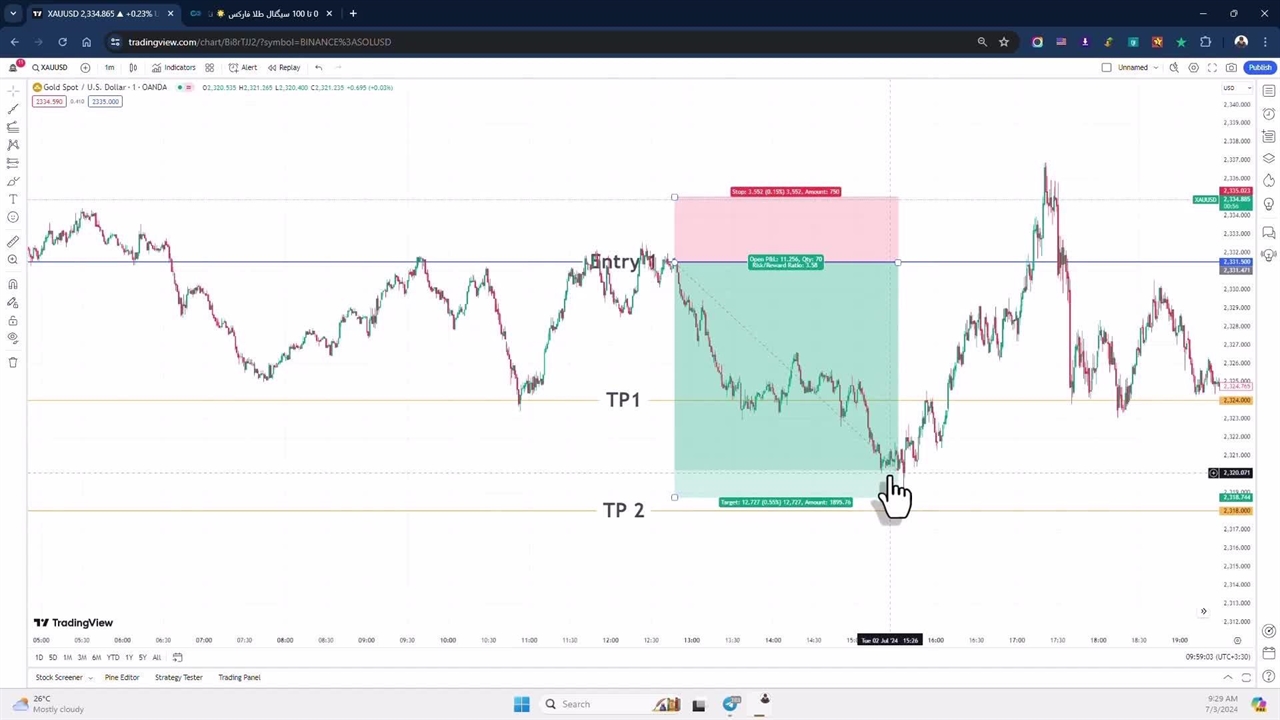Viewport: 1280px width, 720px height.
Task: Create an Alert from top toolbar
Action: (242, 67)
